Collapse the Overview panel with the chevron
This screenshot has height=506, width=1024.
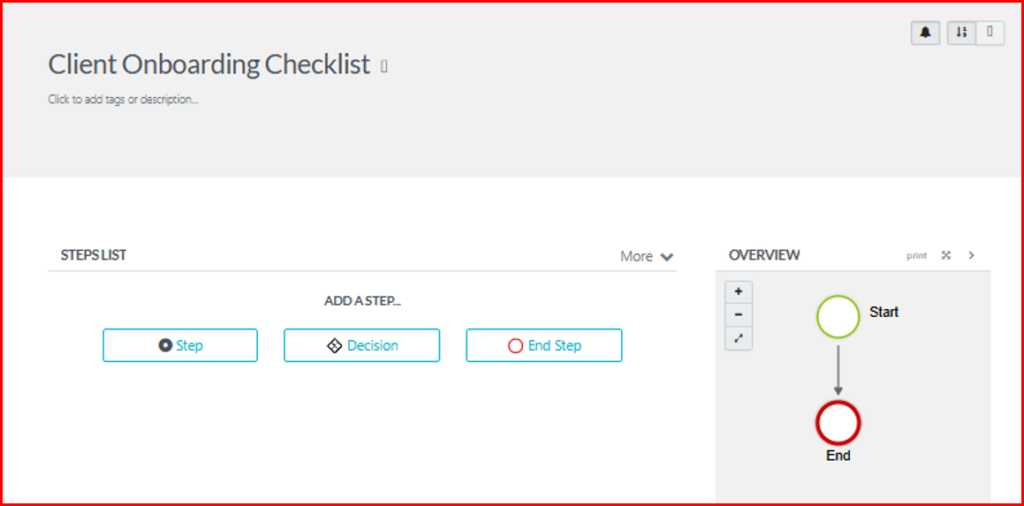tap(971, 256)
